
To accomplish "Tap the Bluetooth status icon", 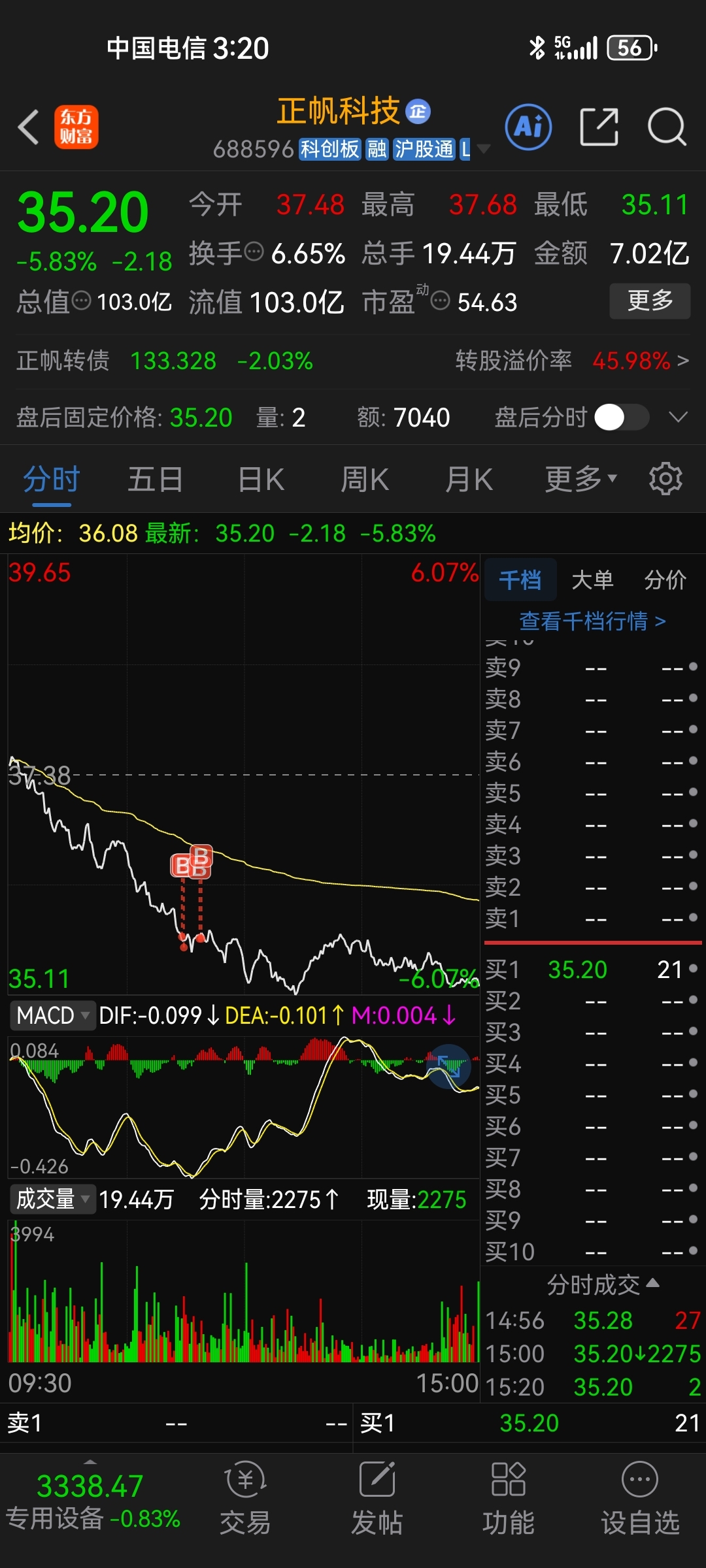I will [537, 48].
